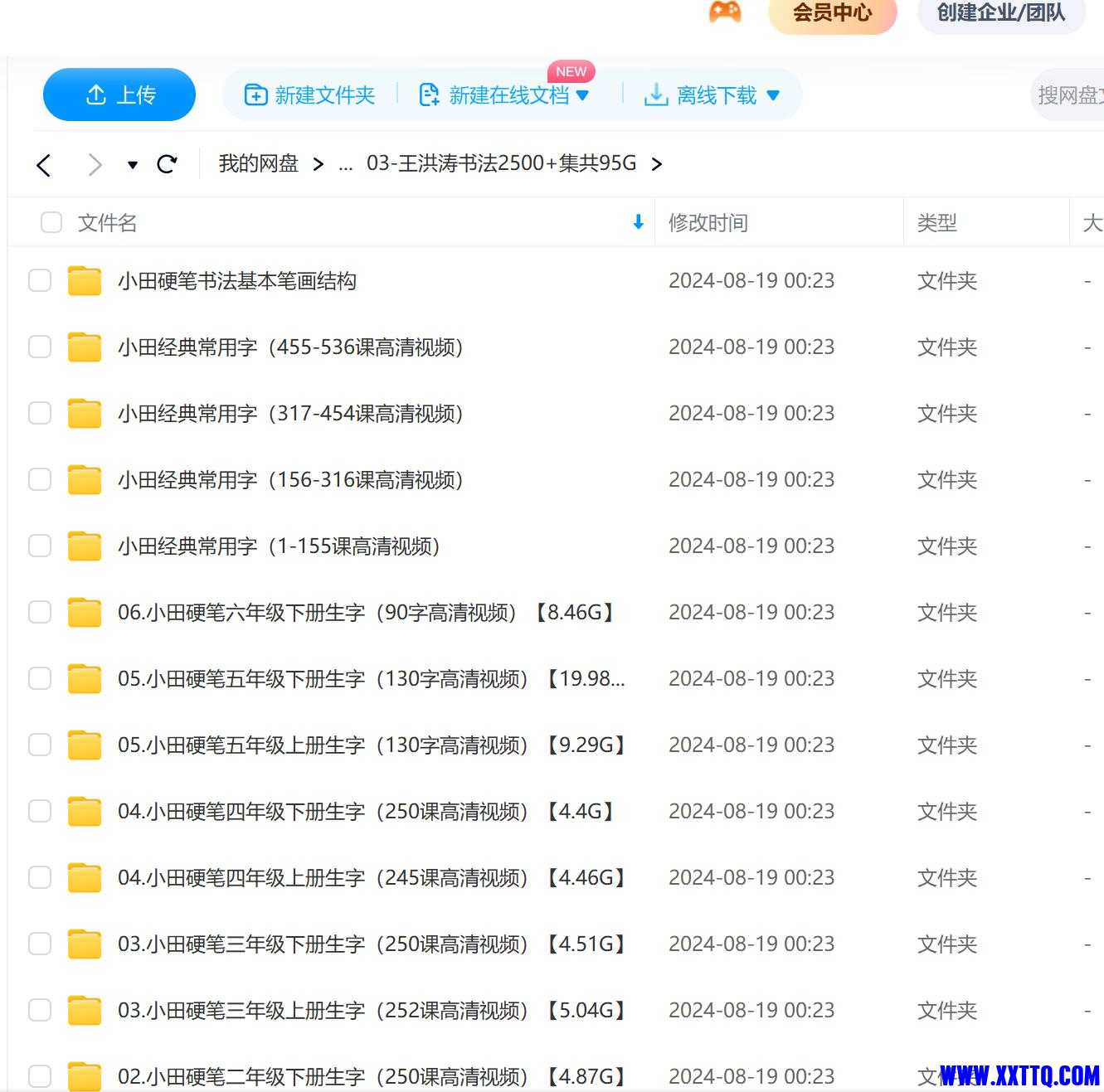The height and width of the screenshot is (1092, 1104).
Task: Select checkbox for 317-454课 folder
Action: [40, 413]
